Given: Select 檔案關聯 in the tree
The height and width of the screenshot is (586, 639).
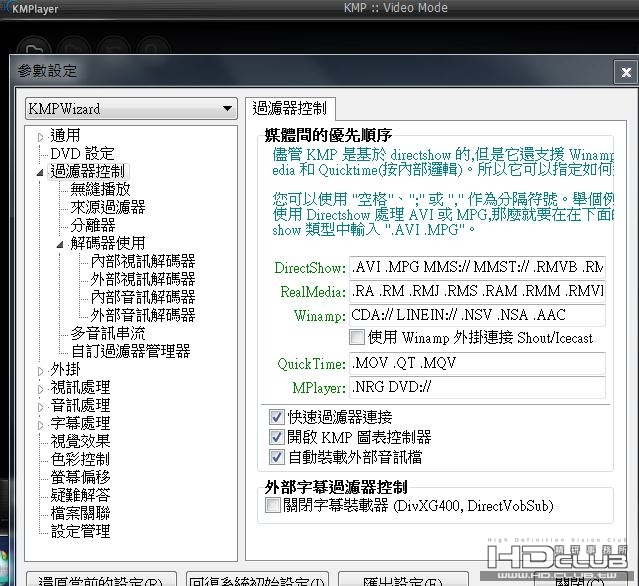Looking at the screenshot, I should [80, 513].
